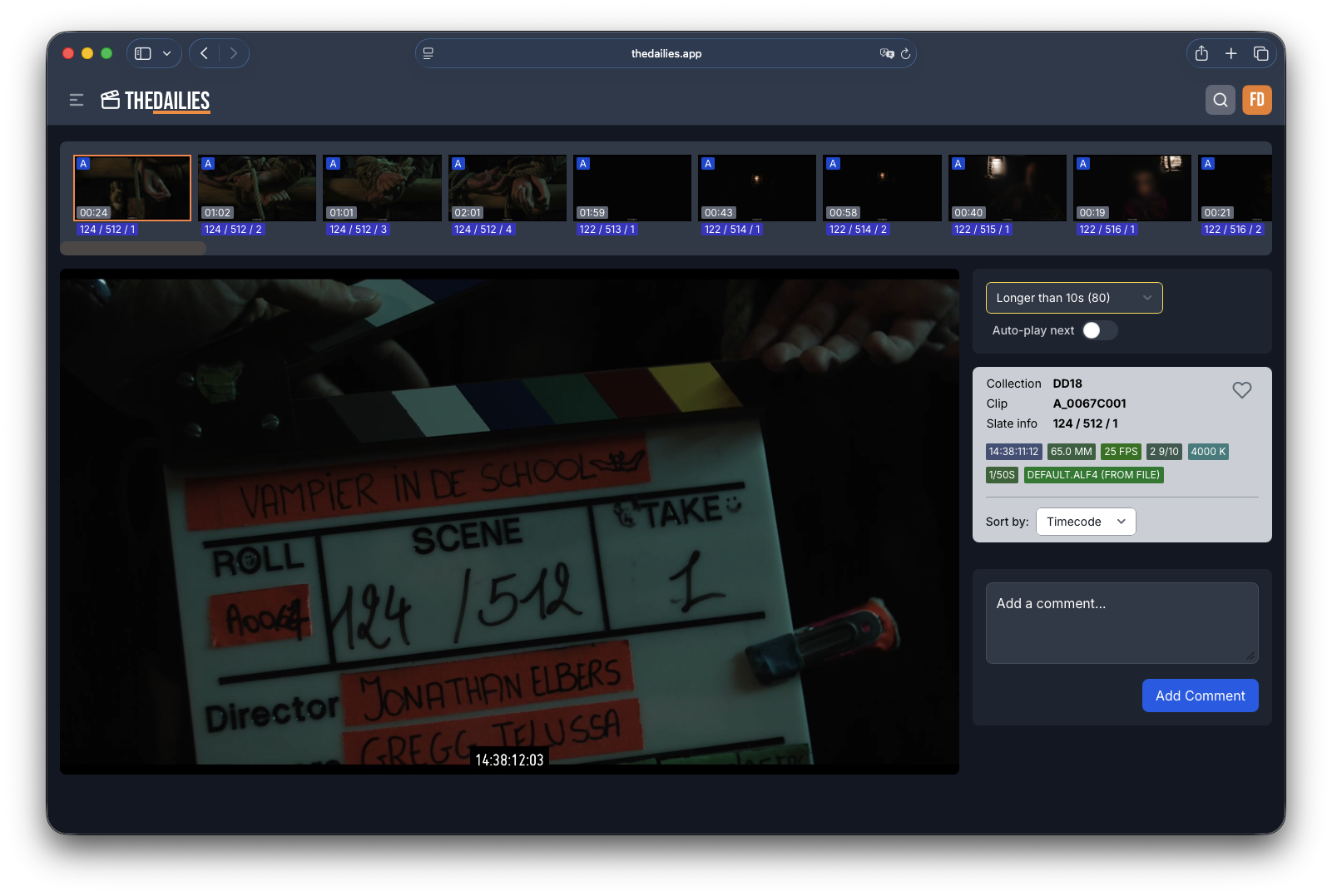Select thumbnail for clip 124 / 512 / 4

coord(508,188)
